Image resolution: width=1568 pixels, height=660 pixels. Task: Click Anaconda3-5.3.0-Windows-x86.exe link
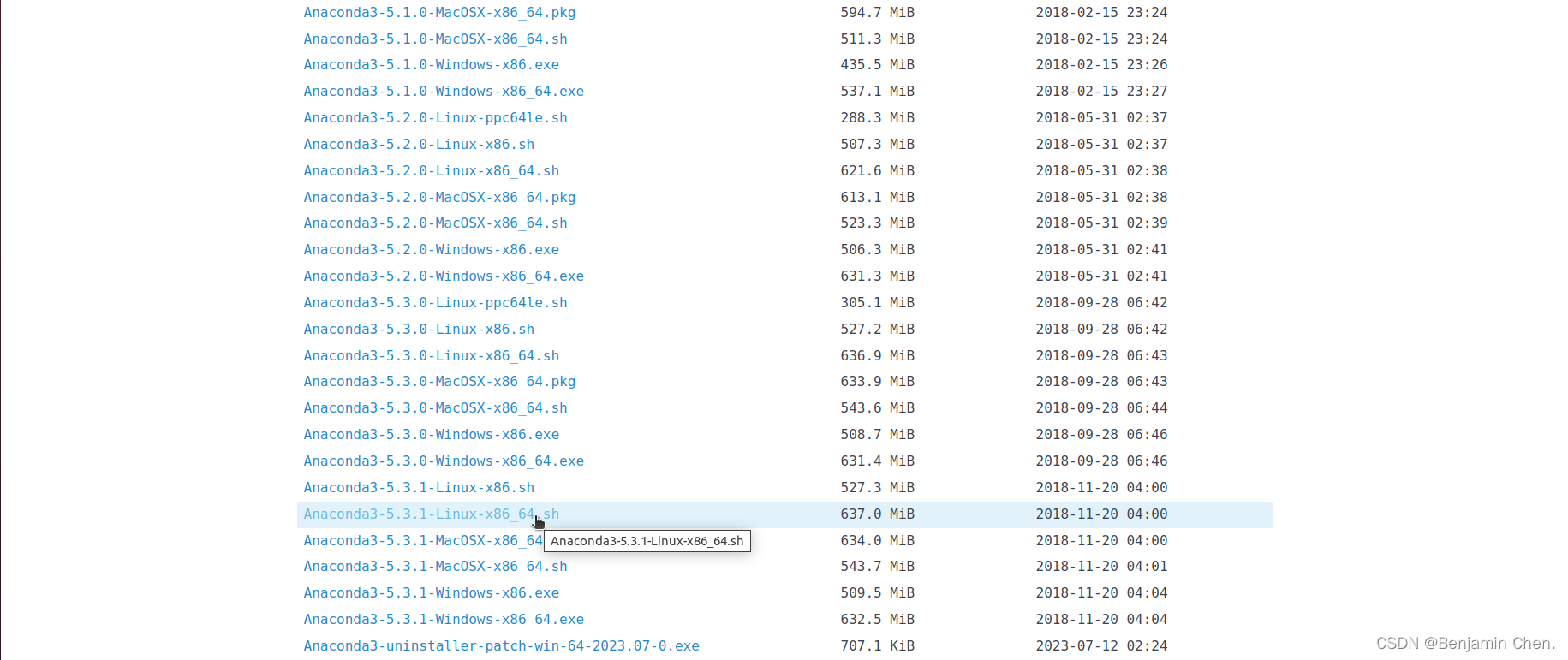431,435
